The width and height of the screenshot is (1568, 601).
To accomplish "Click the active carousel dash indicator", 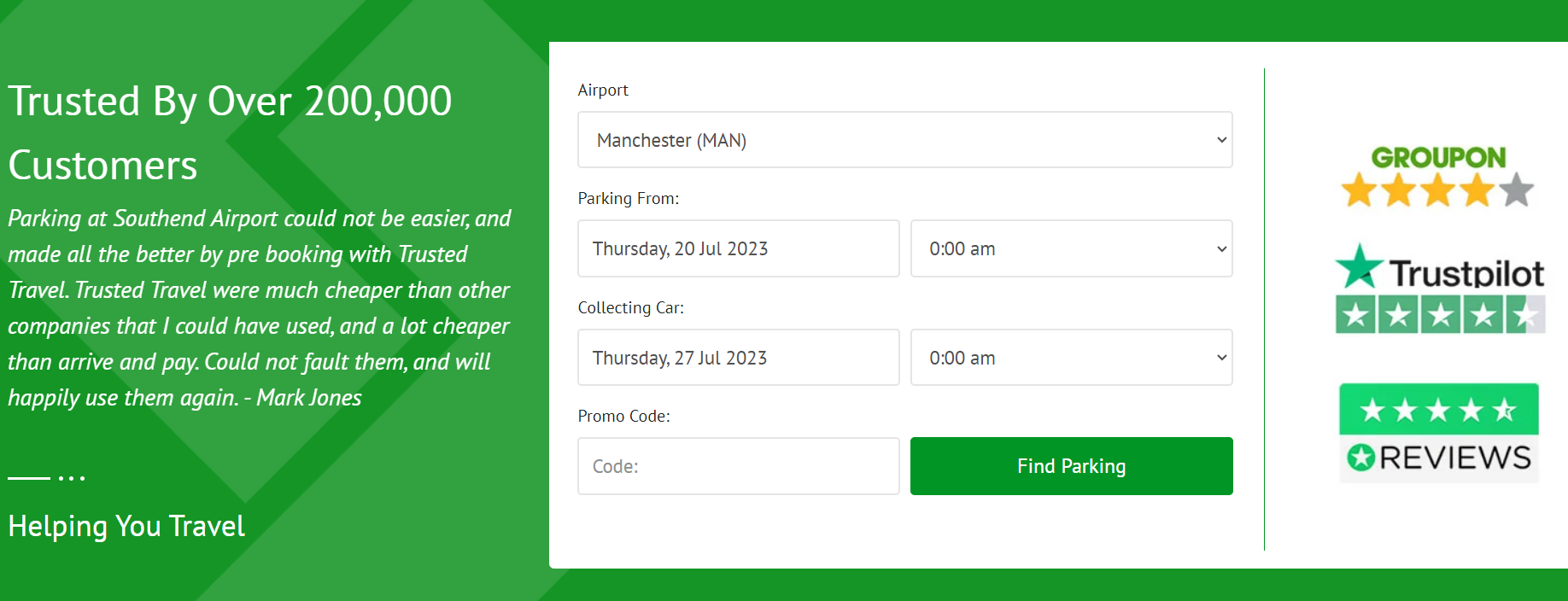I will pos(29,478).
